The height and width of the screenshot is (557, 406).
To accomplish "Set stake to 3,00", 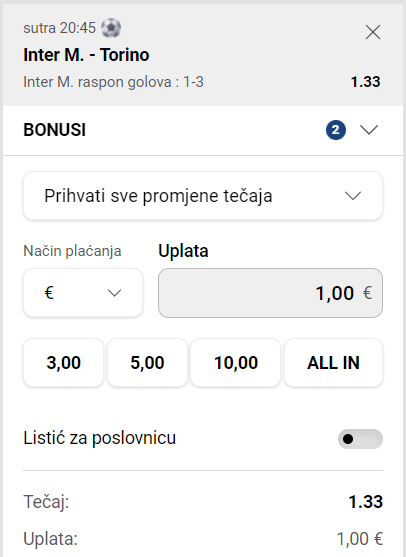I will point(64,363).
